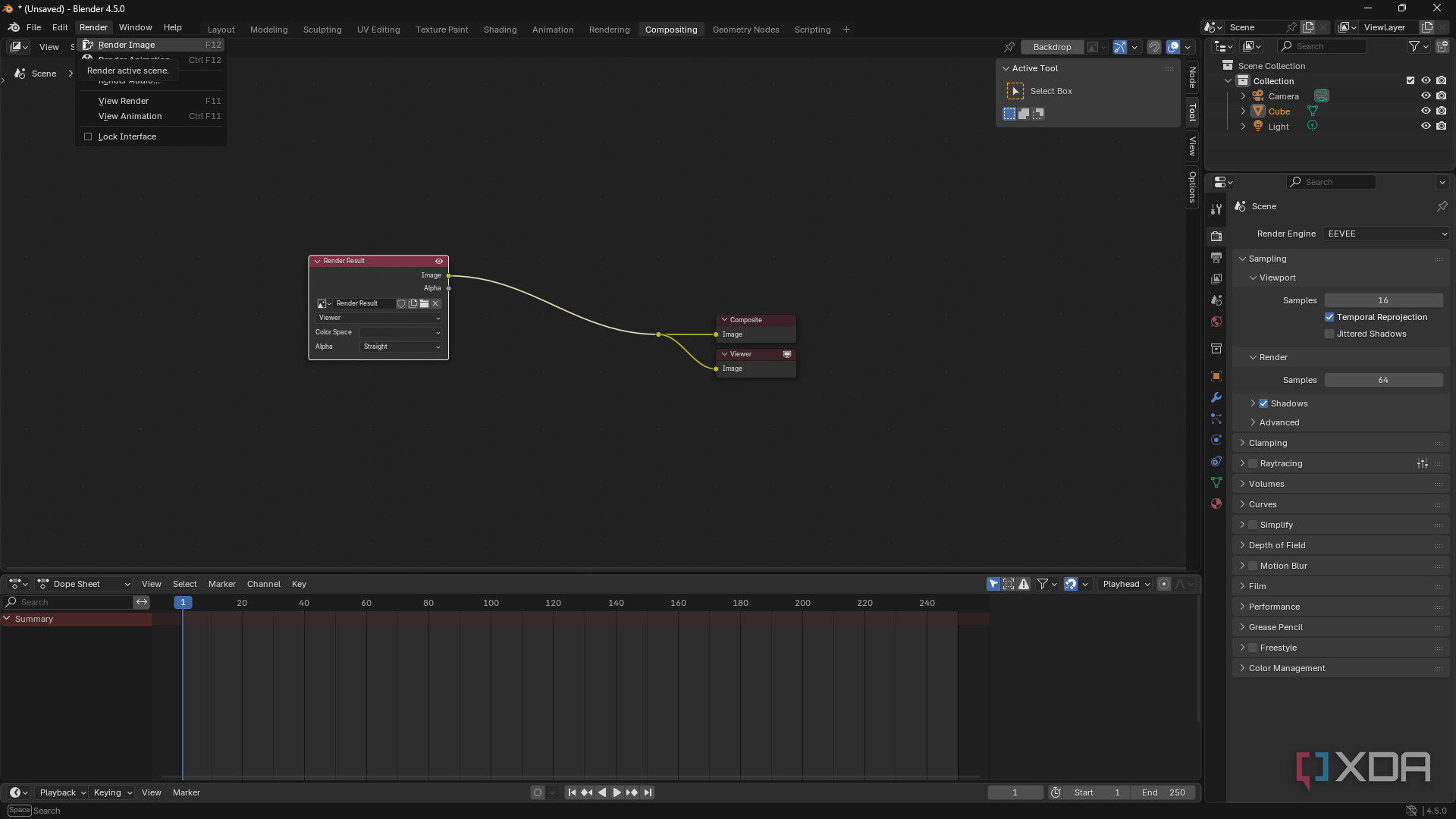1456x819 pixels.
Task: Click the pin icon in node editor header
Action: [1009, 47]
